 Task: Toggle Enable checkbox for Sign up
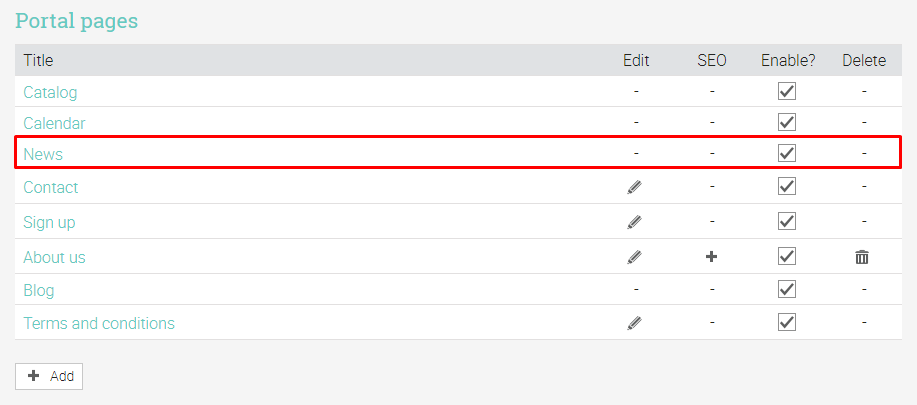(787, 222)
